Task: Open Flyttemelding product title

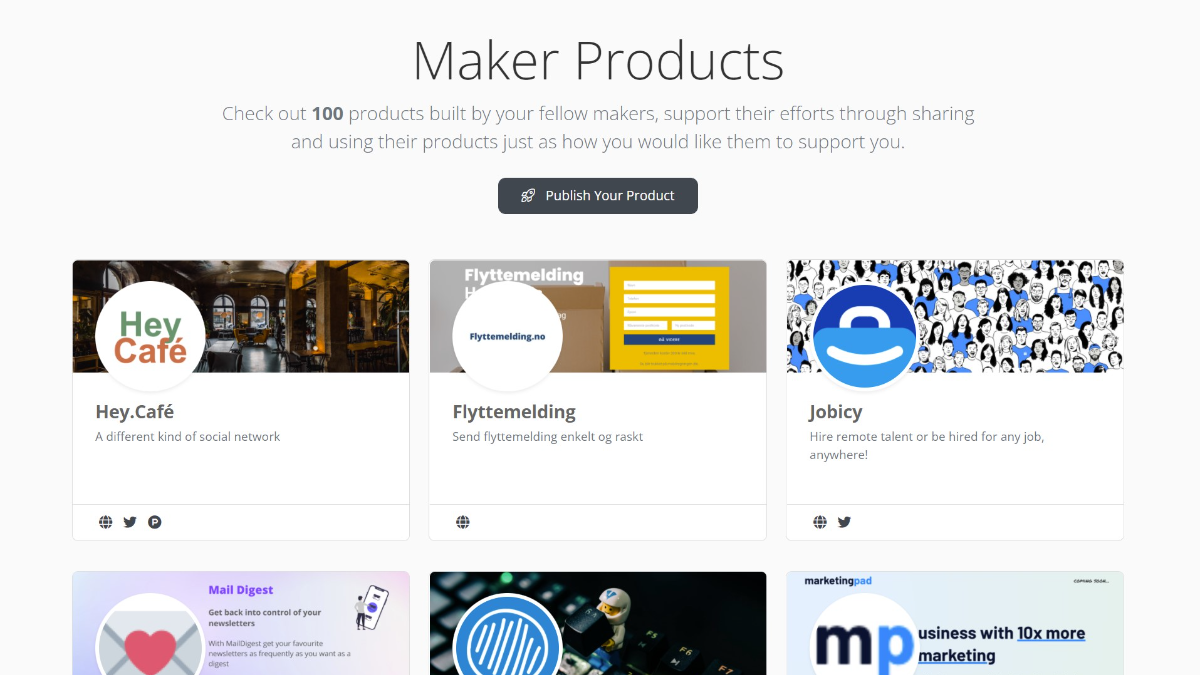Action: coord(514,412)
